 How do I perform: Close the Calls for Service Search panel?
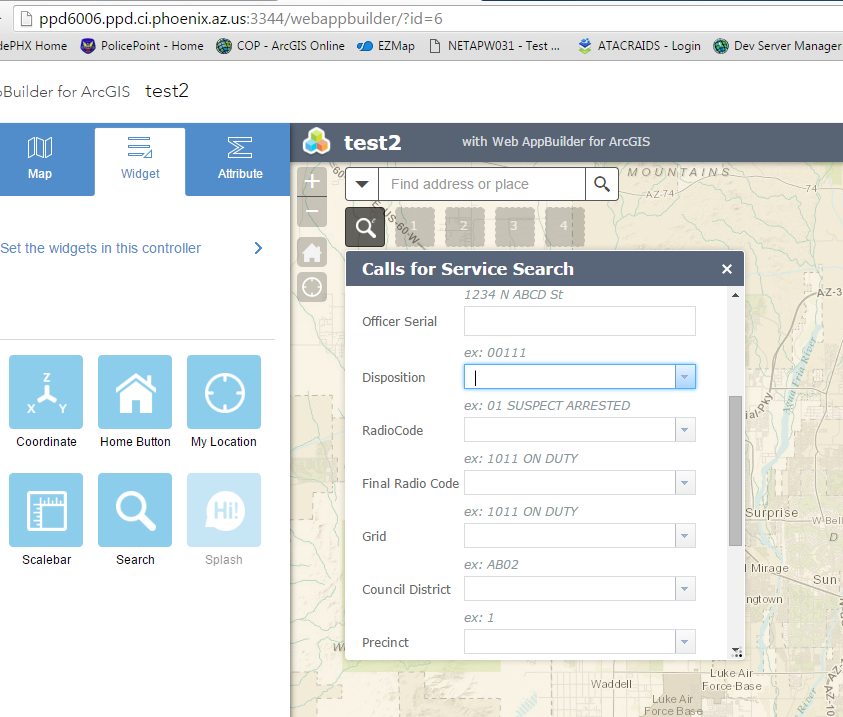pos(727,269)
